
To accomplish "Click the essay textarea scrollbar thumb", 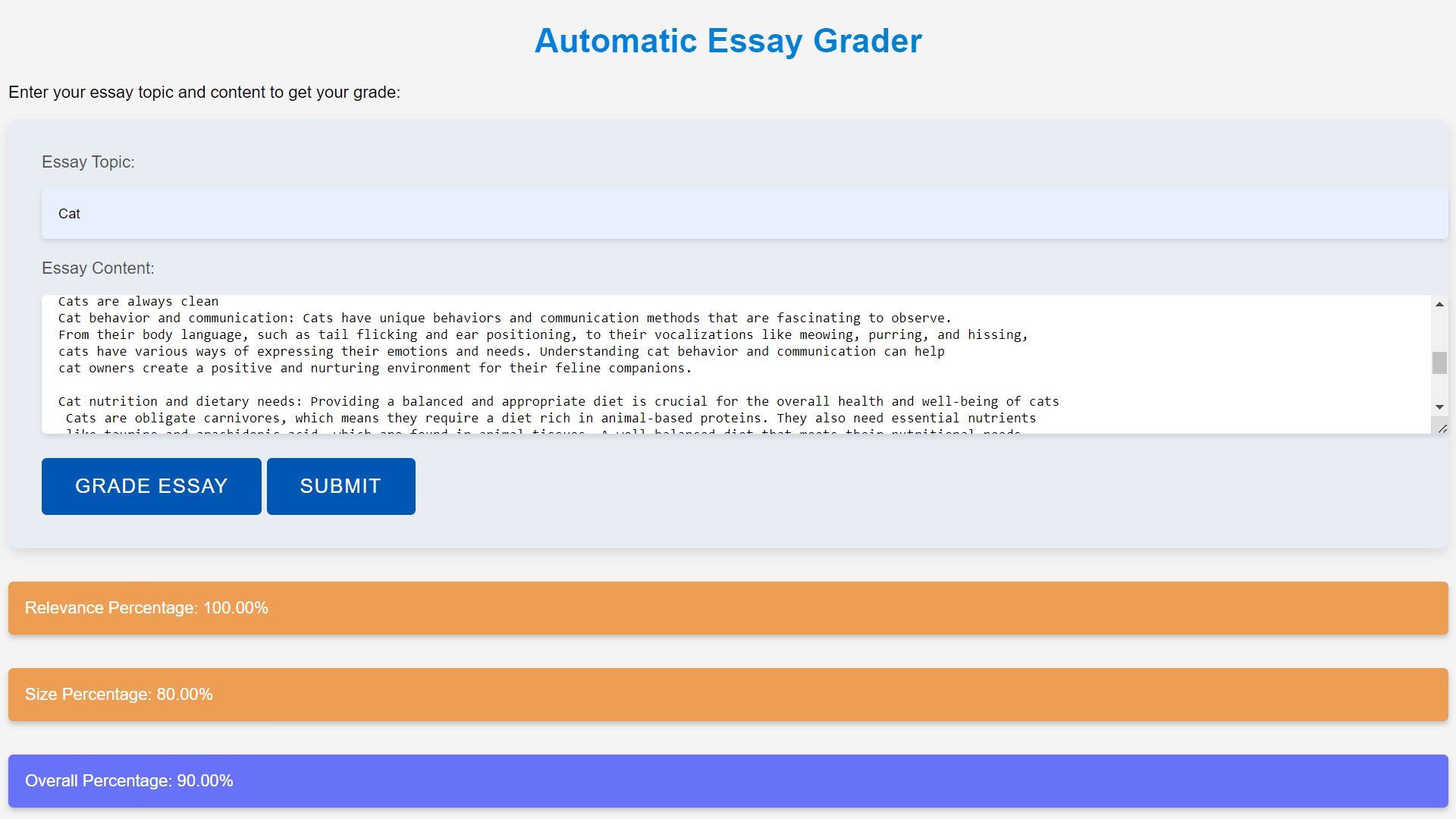I will pos(1439,363).
